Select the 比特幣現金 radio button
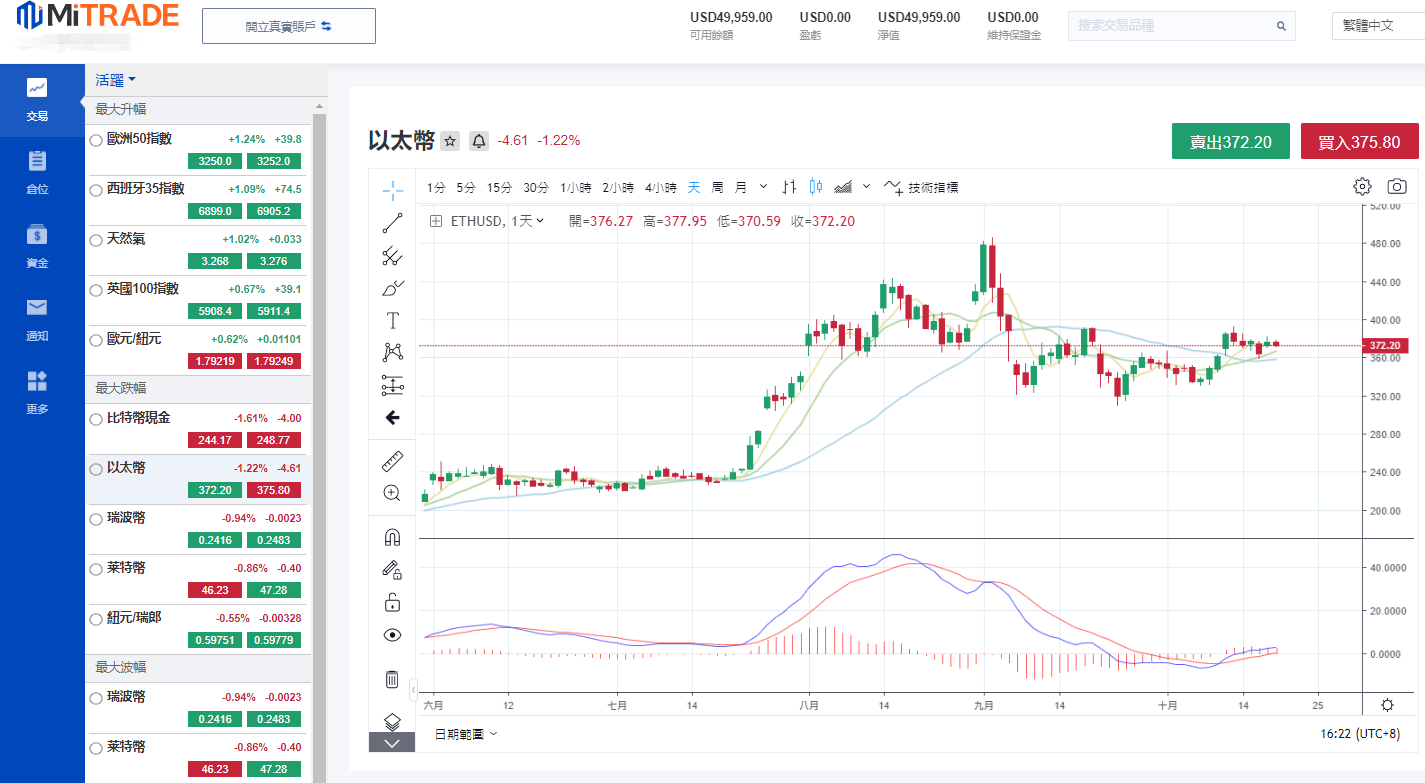Image resolution: width=1425 pixels, height=783 pixels. coord(96,419)
